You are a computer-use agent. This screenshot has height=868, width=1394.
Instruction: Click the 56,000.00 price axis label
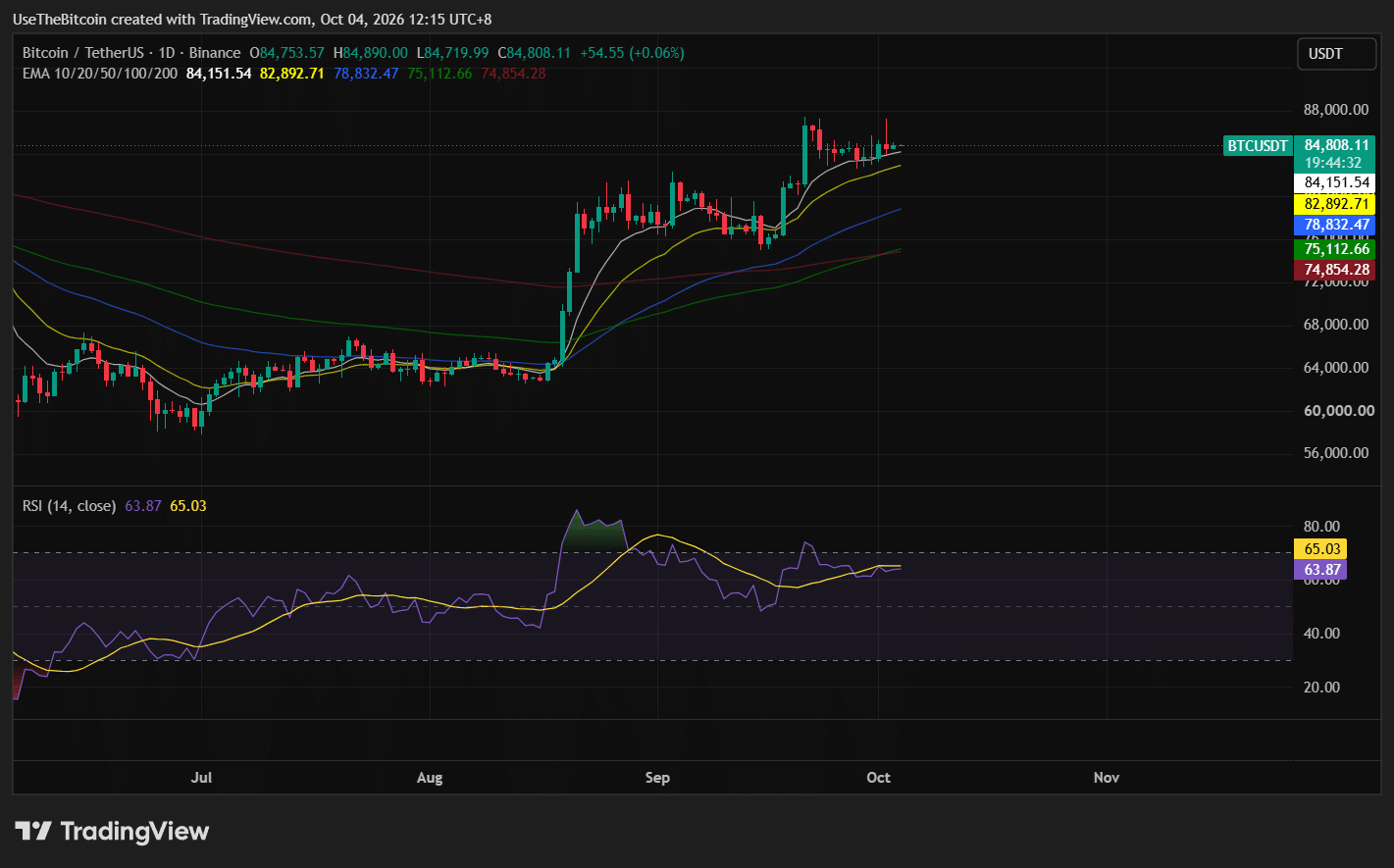1336,453
